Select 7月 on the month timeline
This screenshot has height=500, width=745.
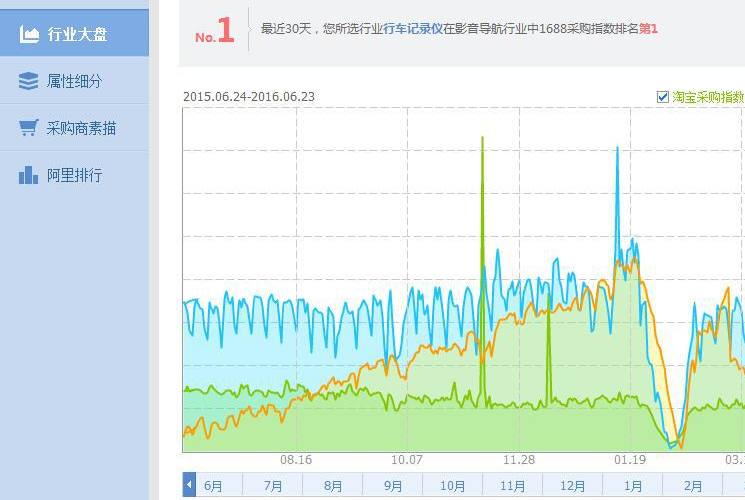pyautogui.click(x=273, y=486)
